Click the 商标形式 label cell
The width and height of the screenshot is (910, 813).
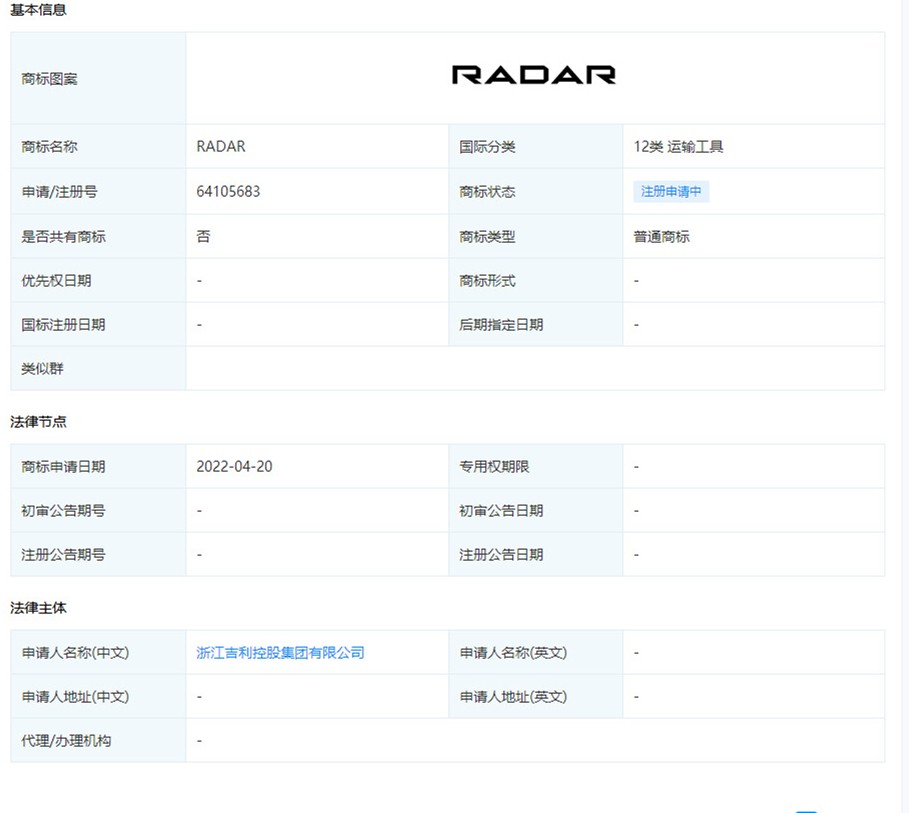coord(536,281)
